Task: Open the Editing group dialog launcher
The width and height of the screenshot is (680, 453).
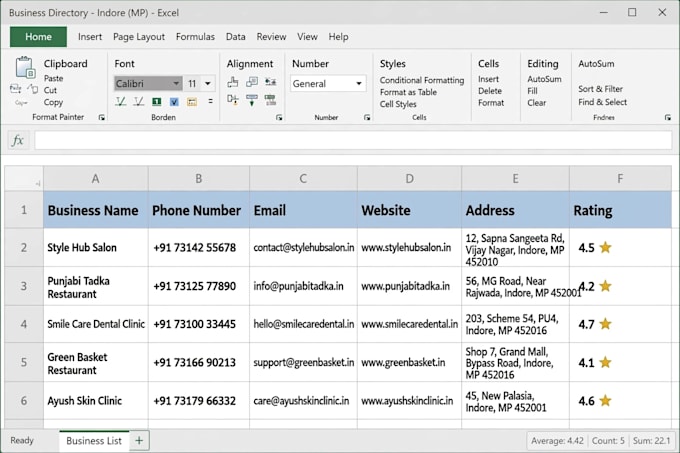Action: tap(668, 117)
